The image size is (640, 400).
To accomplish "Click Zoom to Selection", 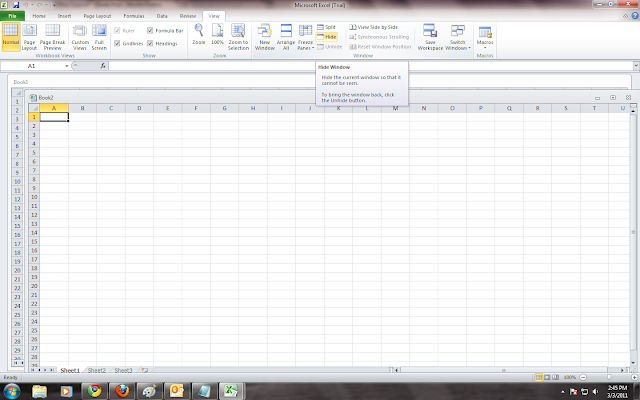I will pos(238,37).
